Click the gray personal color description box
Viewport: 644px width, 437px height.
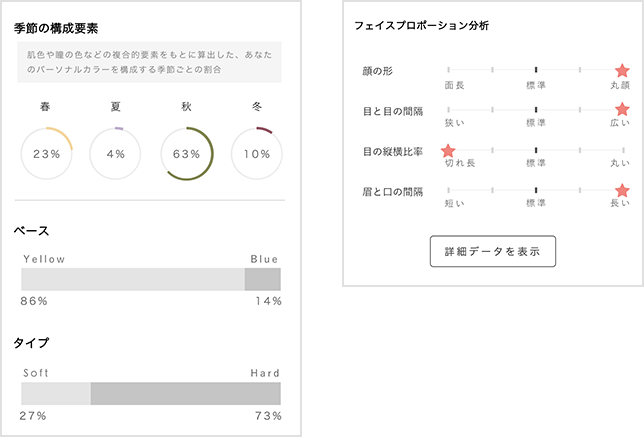(x=151, y=62)
